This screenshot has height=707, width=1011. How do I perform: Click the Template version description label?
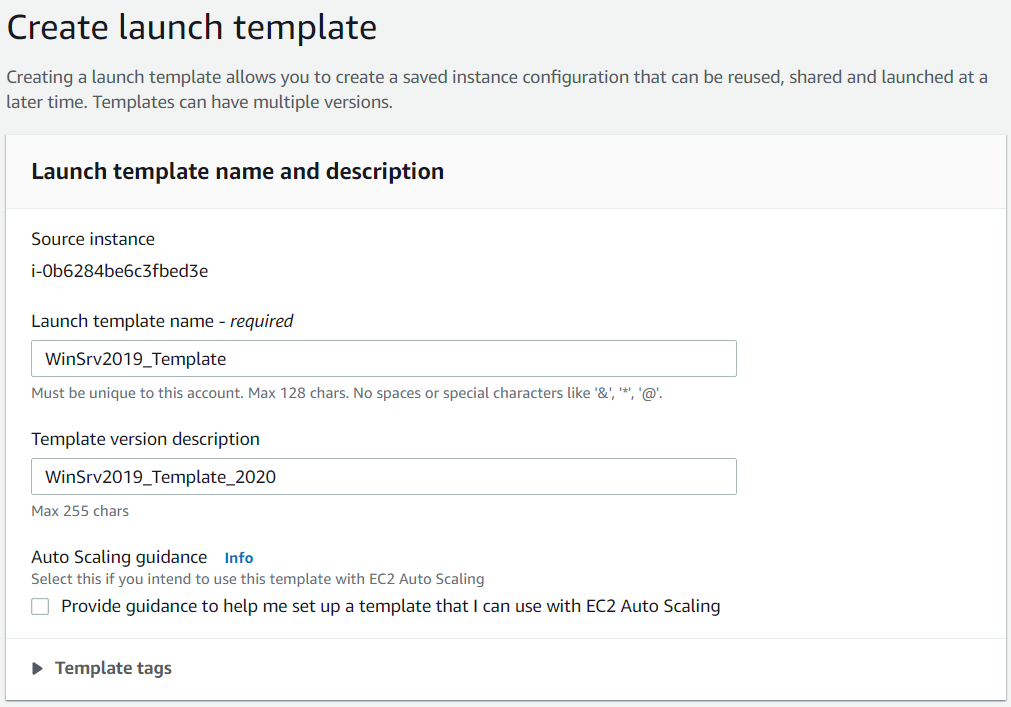(x=144, y=438)
